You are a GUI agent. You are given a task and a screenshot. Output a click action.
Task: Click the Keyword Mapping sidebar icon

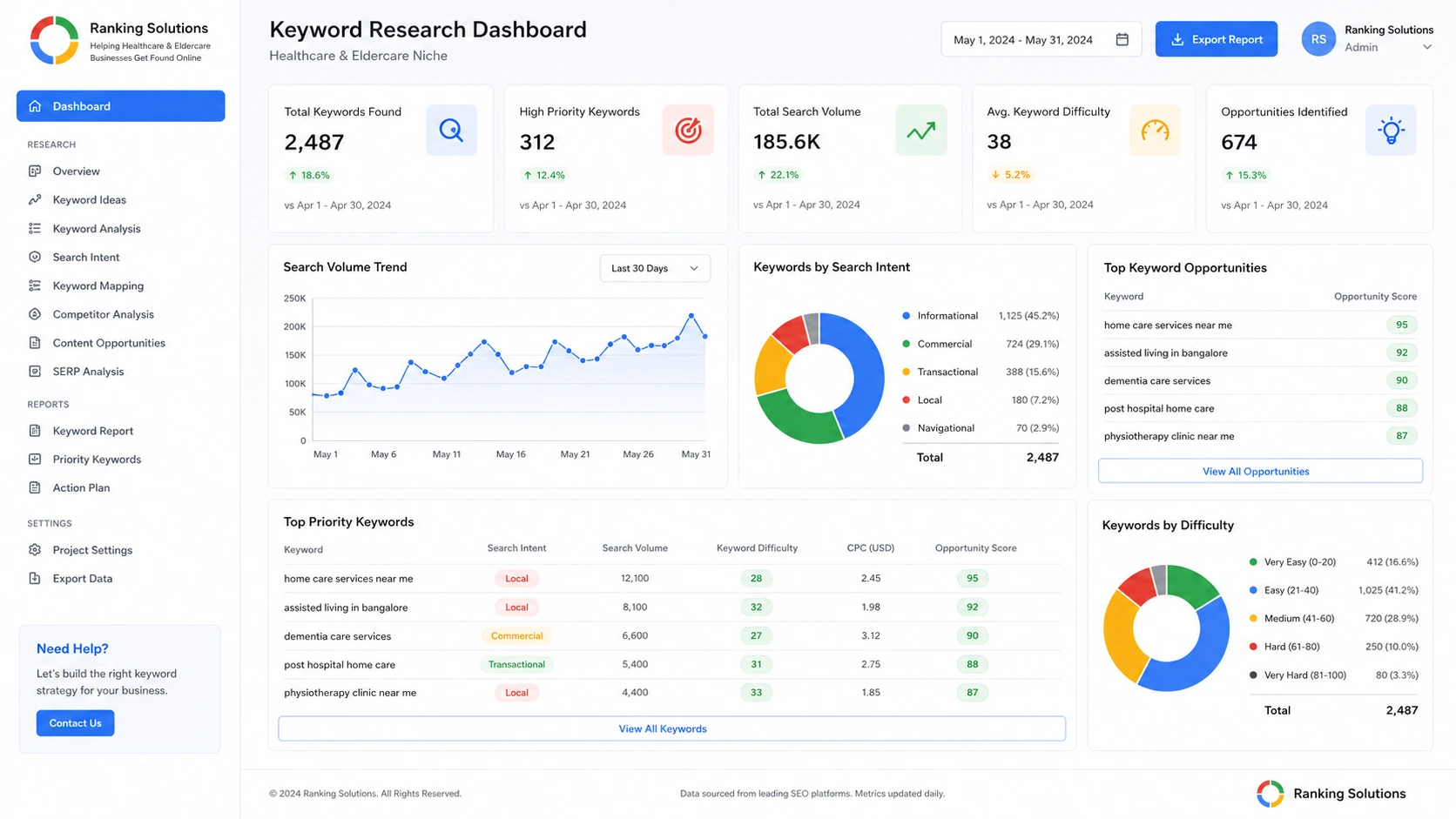point(35,285)
